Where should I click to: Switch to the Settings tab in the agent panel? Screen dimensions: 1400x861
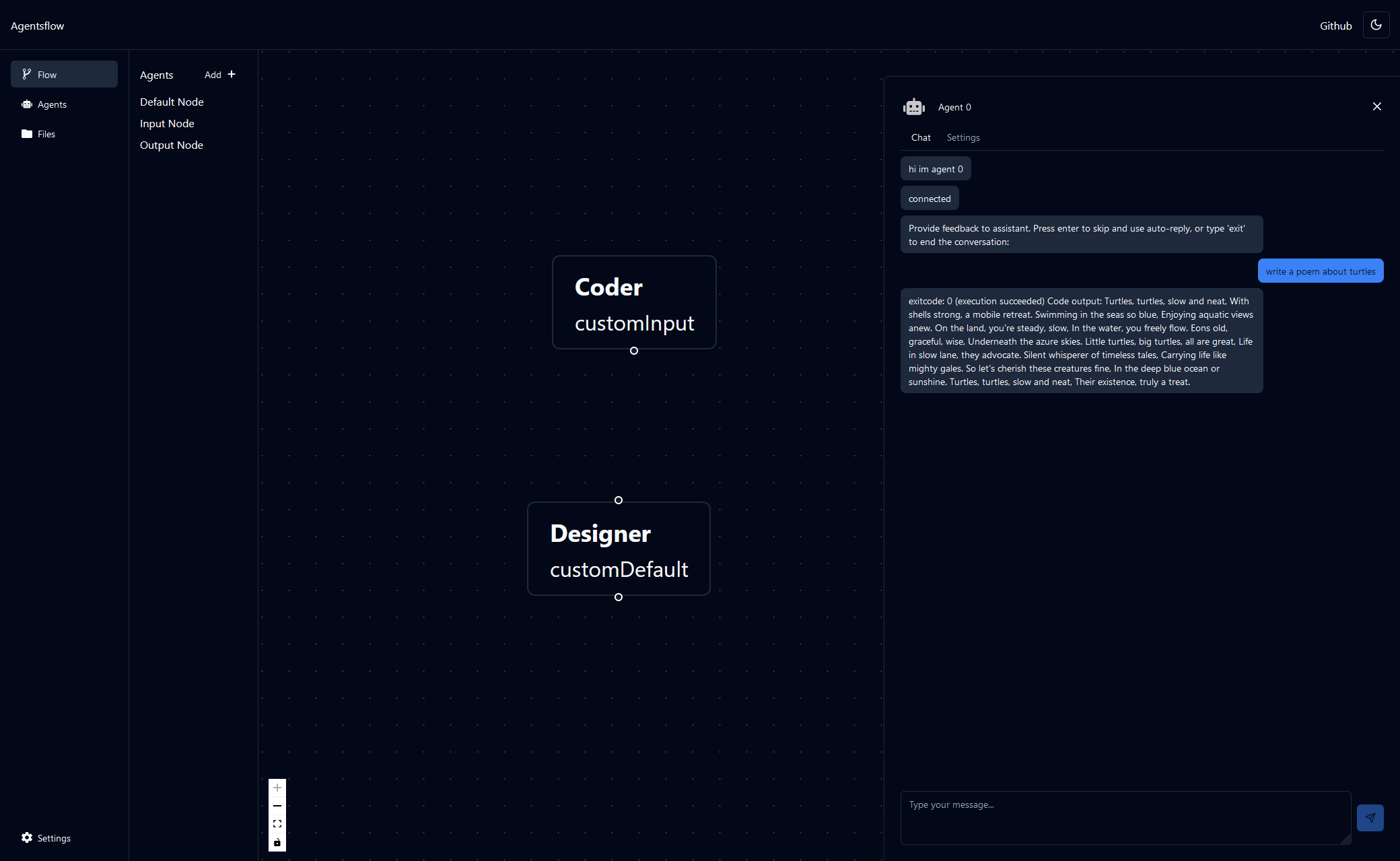(x=963, y=137)
